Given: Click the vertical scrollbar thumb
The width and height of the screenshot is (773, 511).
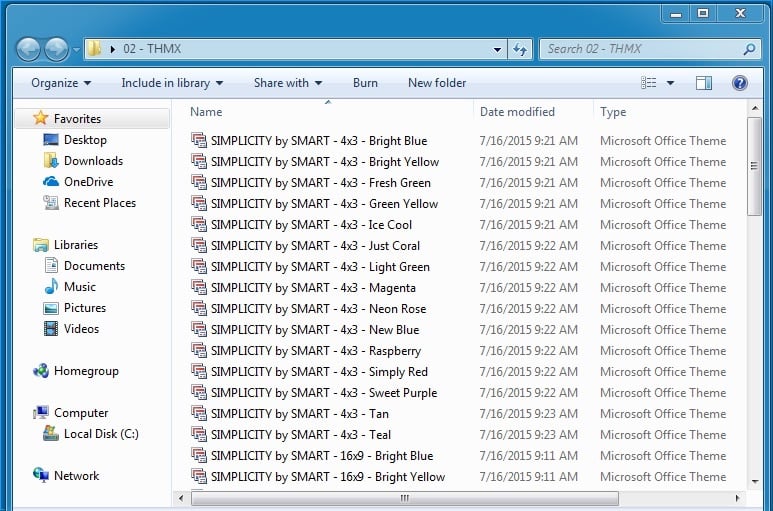Looking at the screenshot, I should coord(754,166).
